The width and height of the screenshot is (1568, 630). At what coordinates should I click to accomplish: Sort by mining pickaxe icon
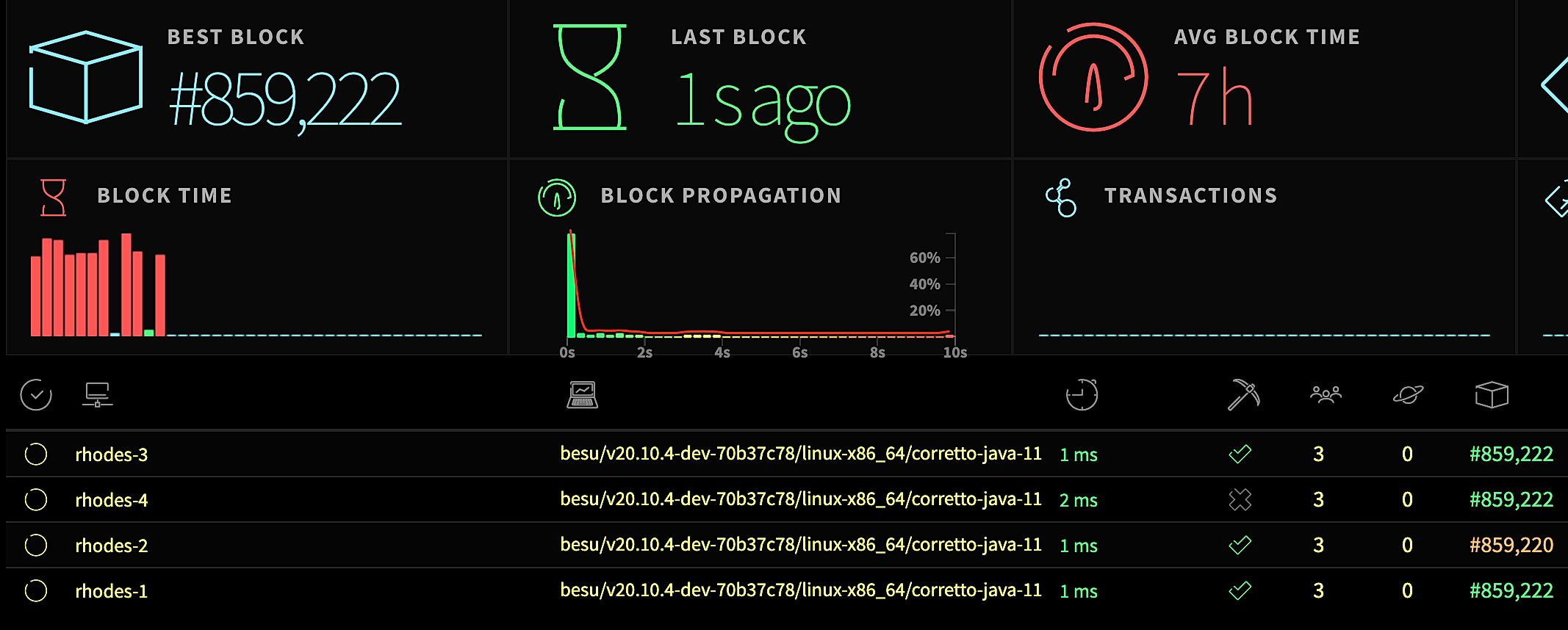1243,395
